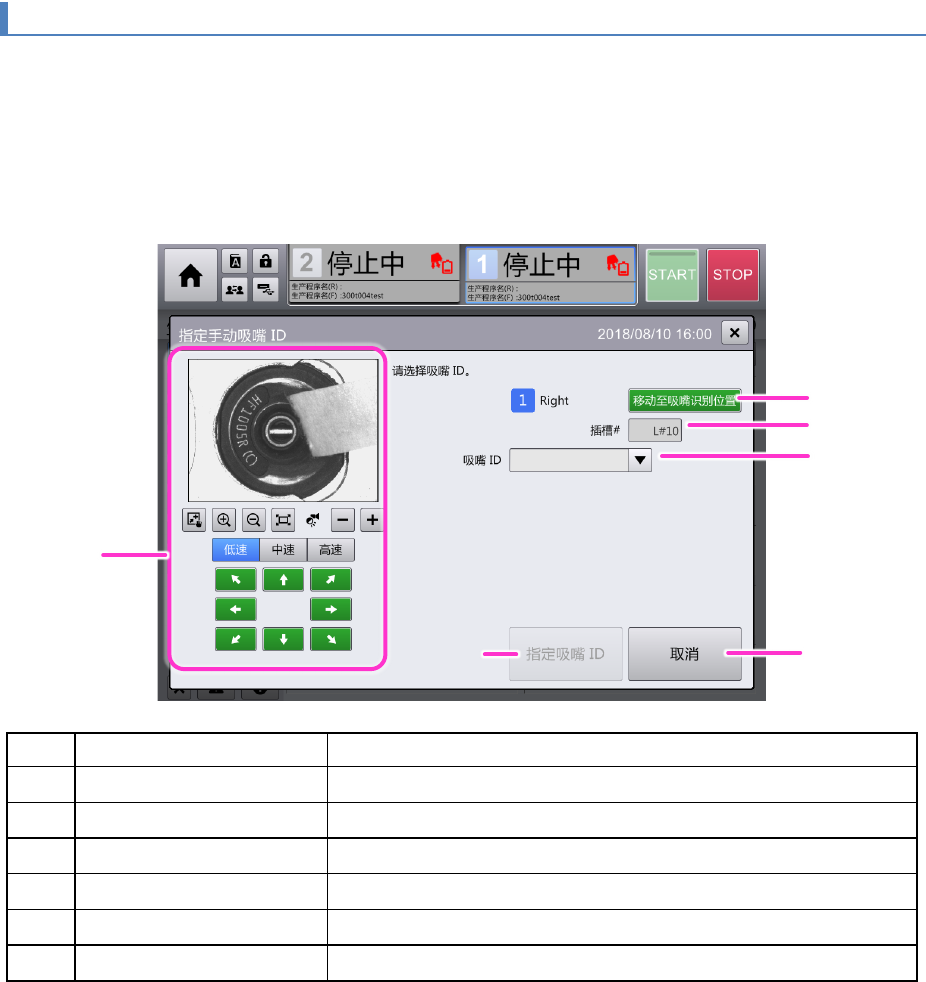Viewport: 926px width, 982px height.
Task: Jog head left with left arrow
Action: point(235,609)
